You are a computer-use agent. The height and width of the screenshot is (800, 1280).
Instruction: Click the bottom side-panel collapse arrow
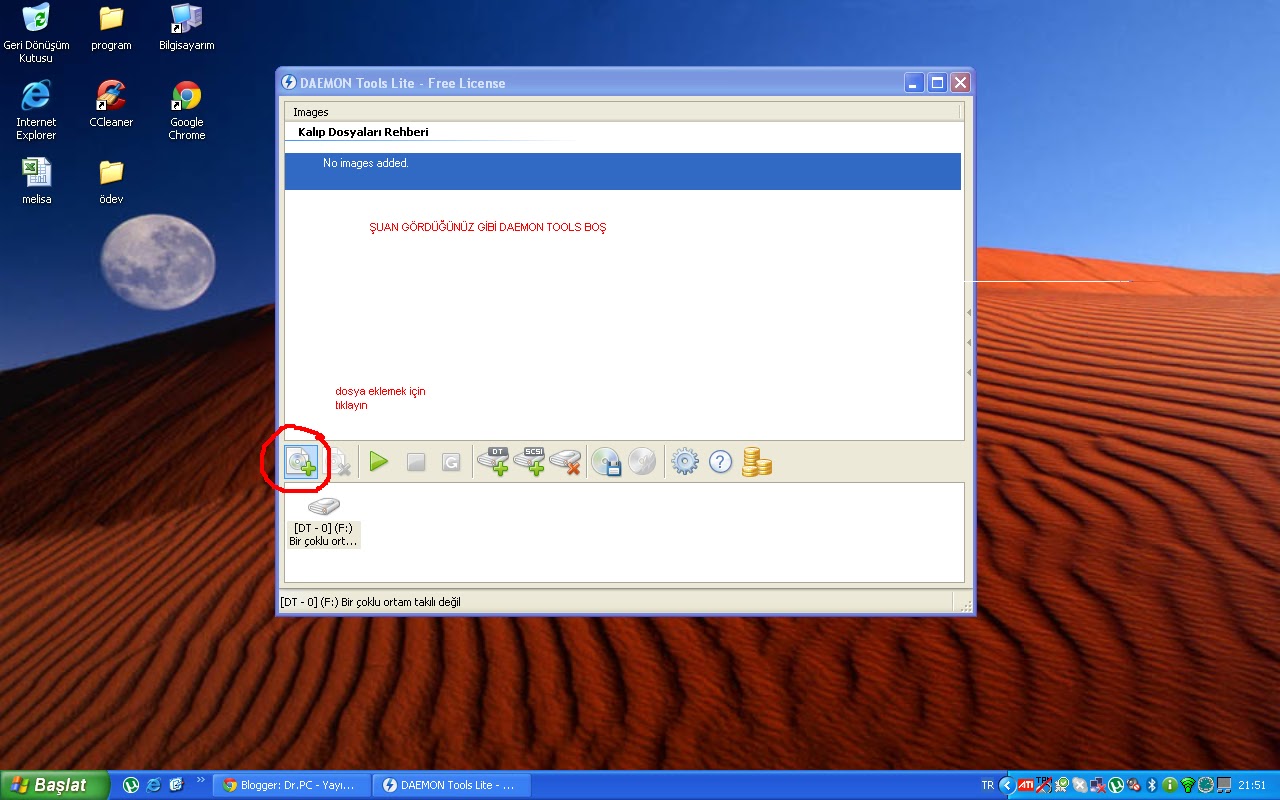968,373
